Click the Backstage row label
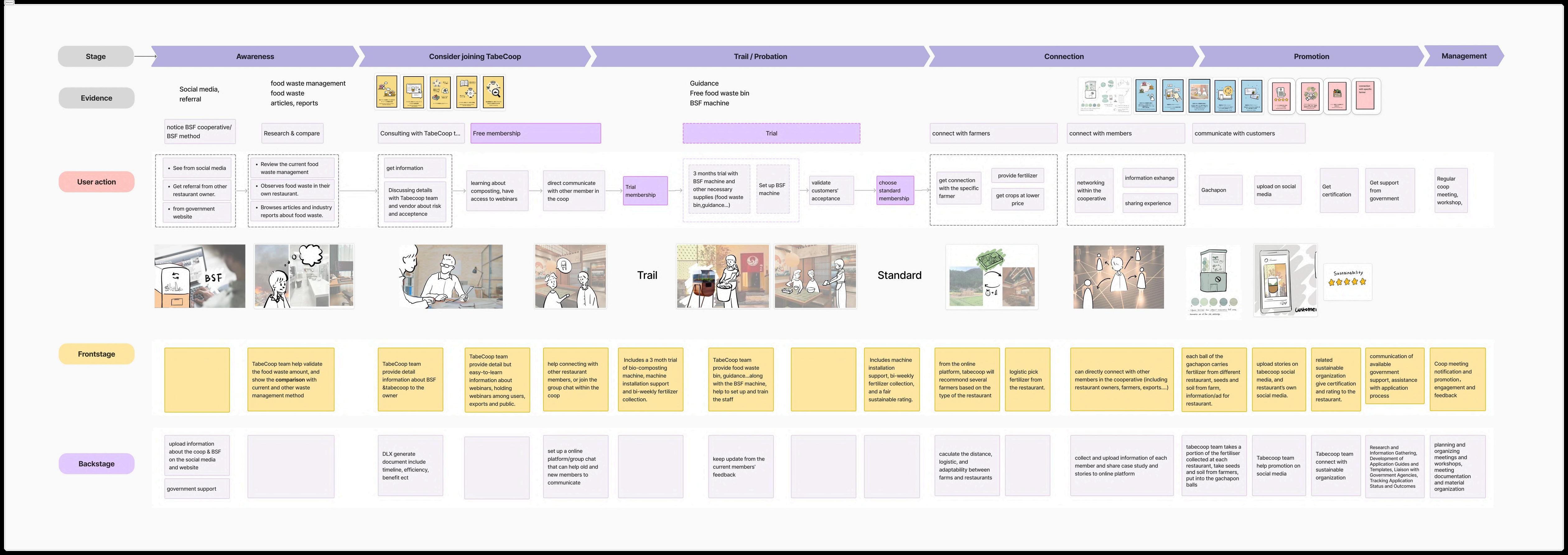The height and width of the screenshot is (555, 1568). (x=96, y=464)
